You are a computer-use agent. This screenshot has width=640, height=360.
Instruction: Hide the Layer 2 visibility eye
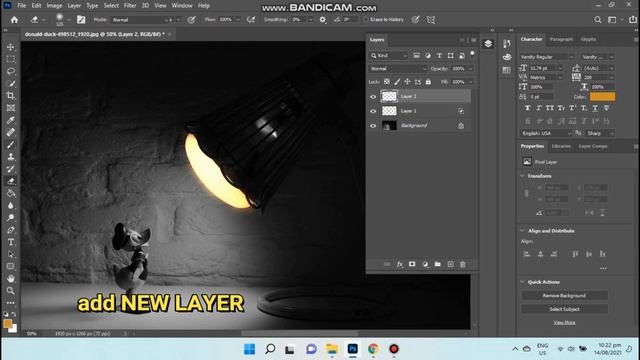pyautogui.click(x=373, y=97)
